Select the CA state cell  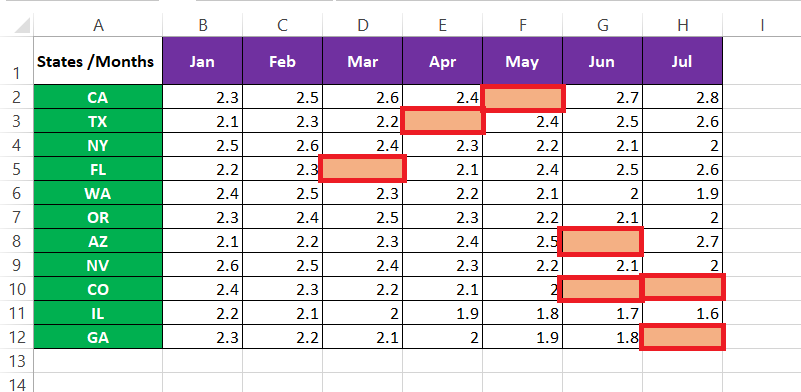tap(98, 97)
